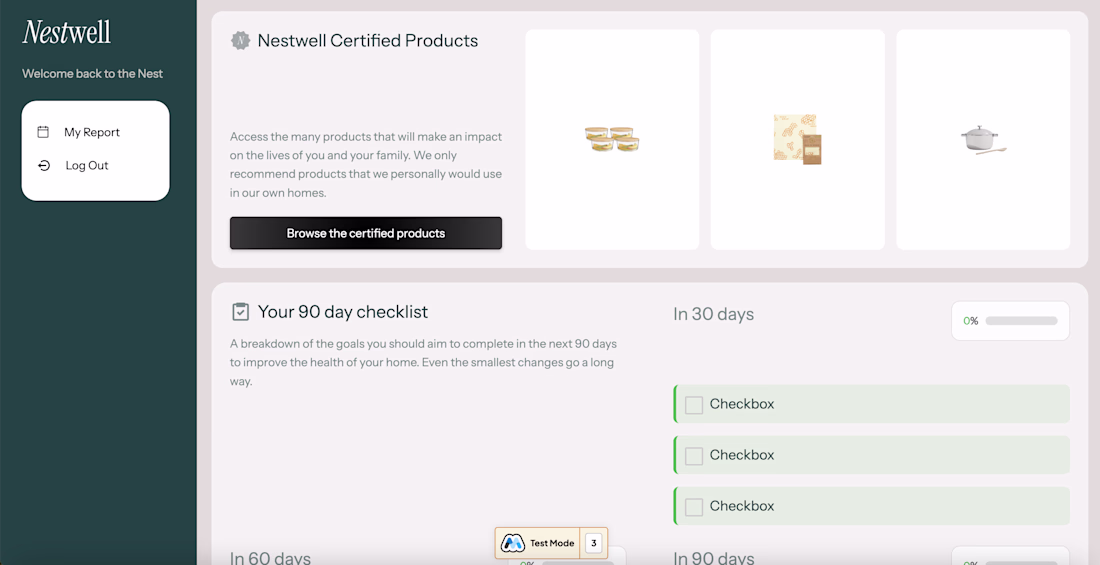Viewport: 1100px width, 565px height.
Task: Click the In 30 days progress bar
Action: 1021,321
